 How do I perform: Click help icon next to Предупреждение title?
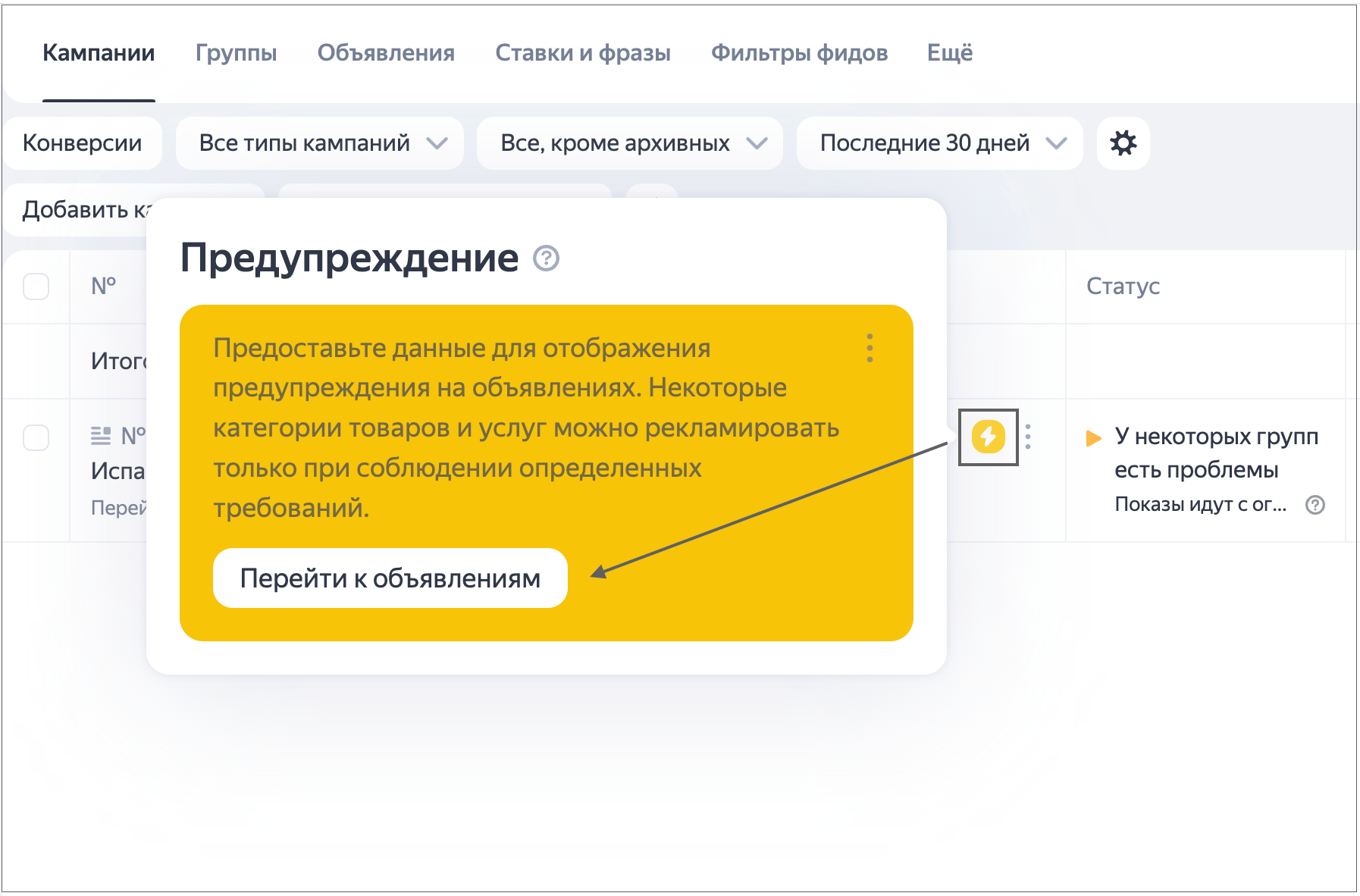(x=546, y=258)
